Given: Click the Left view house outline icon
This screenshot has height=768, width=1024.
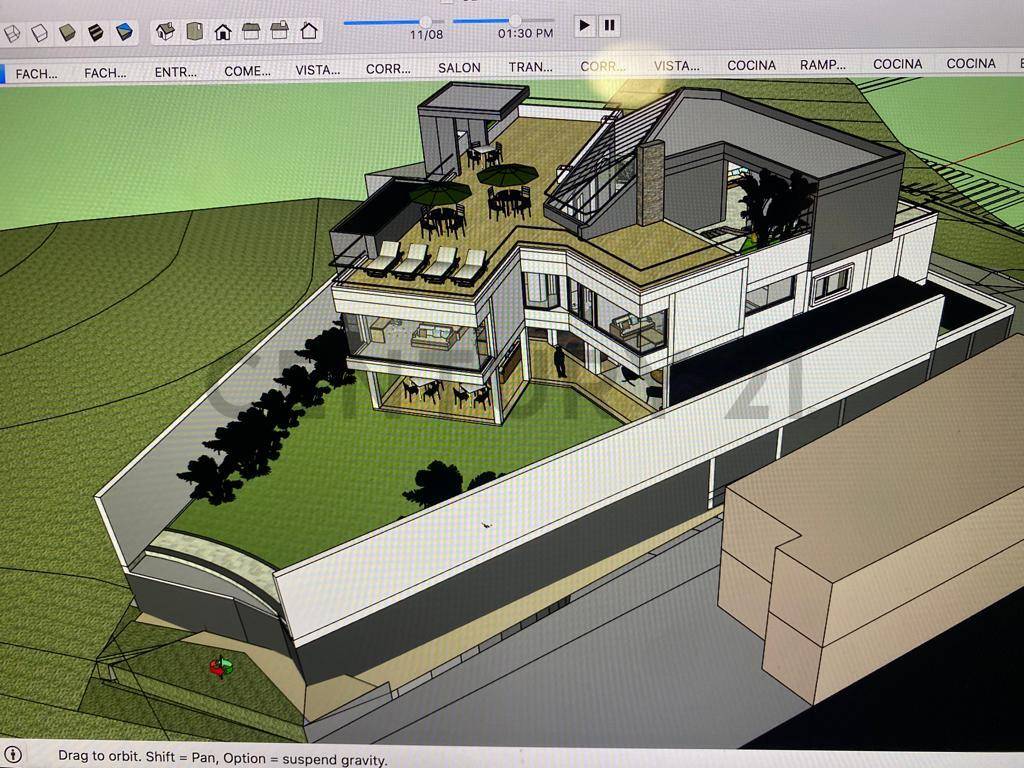Looking at the screenshot, I should [x=309, y=31].
